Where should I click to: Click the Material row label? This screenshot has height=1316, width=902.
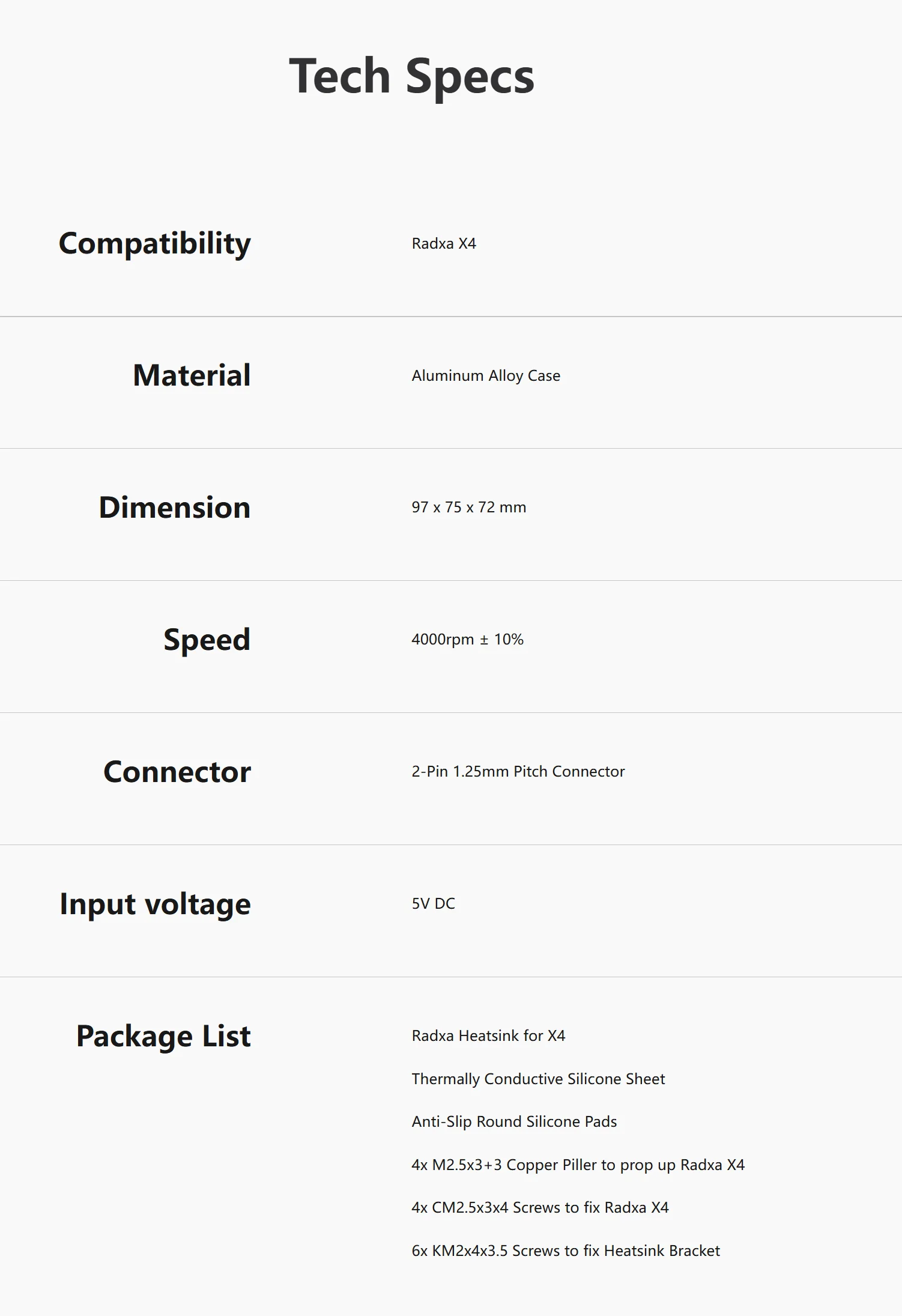192,375
